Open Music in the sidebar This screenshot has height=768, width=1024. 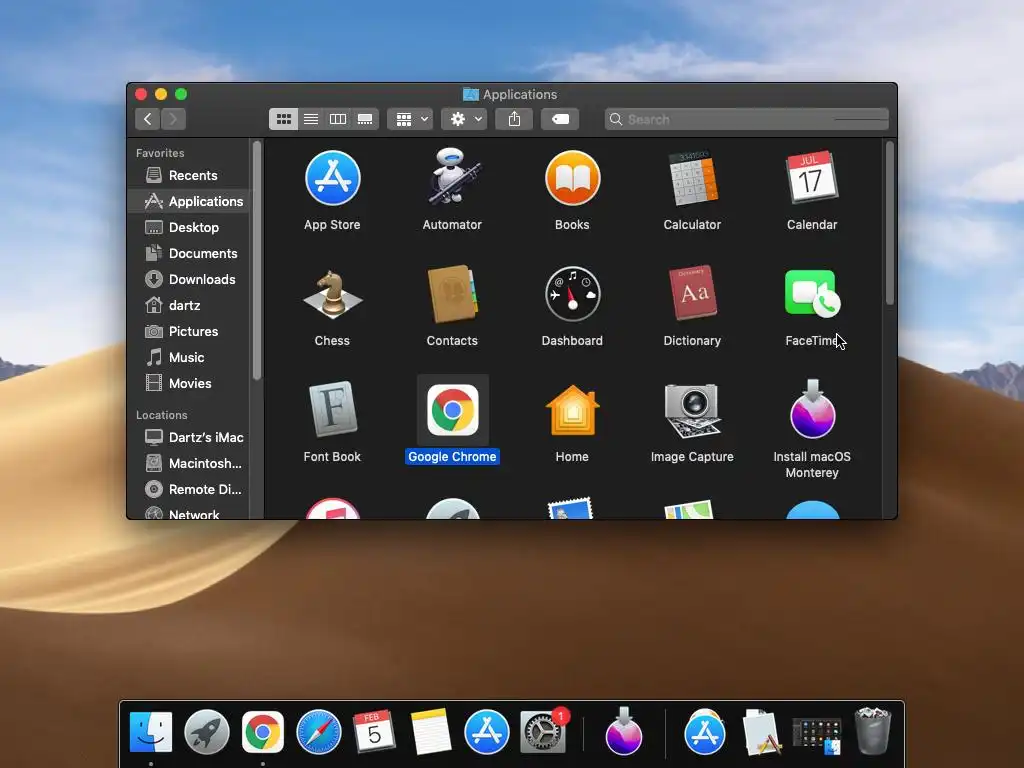189,358
